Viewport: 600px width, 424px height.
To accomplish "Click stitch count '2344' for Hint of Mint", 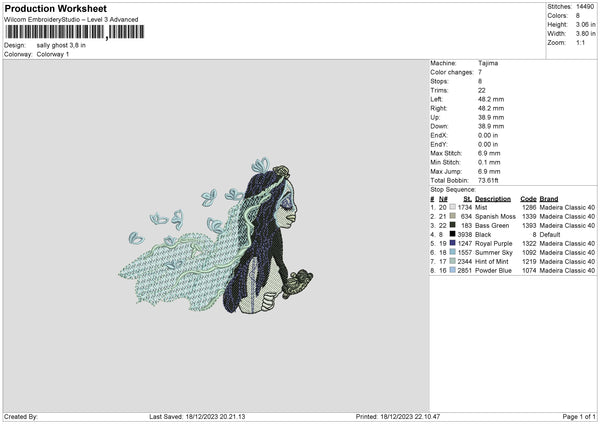I will (x=465, y=261).
